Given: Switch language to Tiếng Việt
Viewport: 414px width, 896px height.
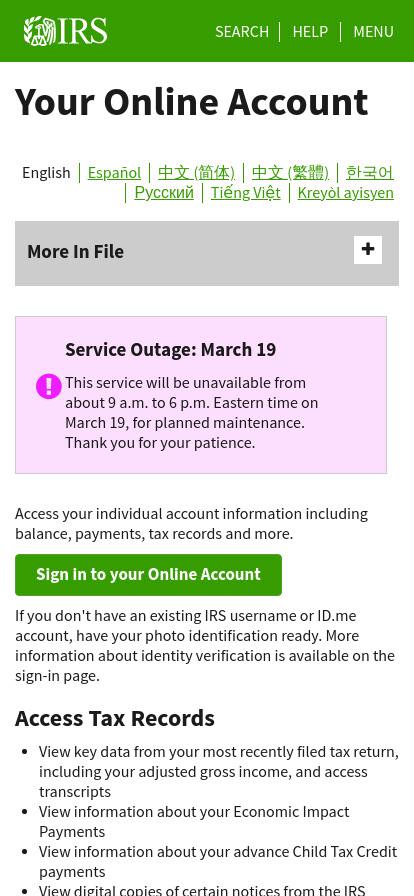Looking at the screenshot, I should (245, 193).
